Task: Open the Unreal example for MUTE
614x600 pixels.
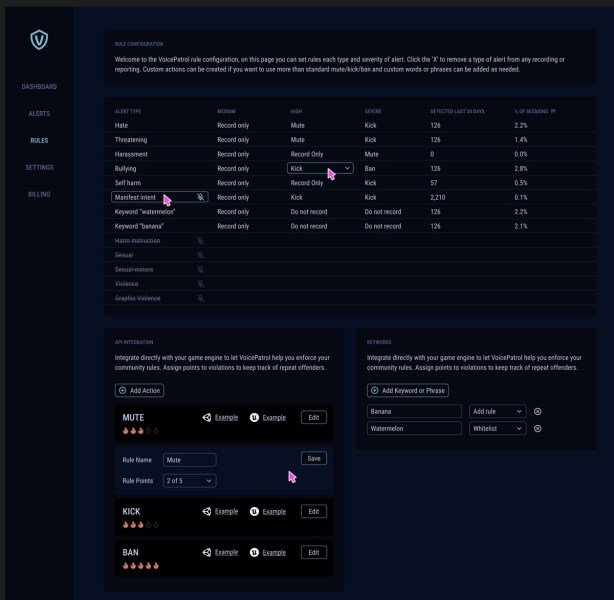Action: (274, 418)
